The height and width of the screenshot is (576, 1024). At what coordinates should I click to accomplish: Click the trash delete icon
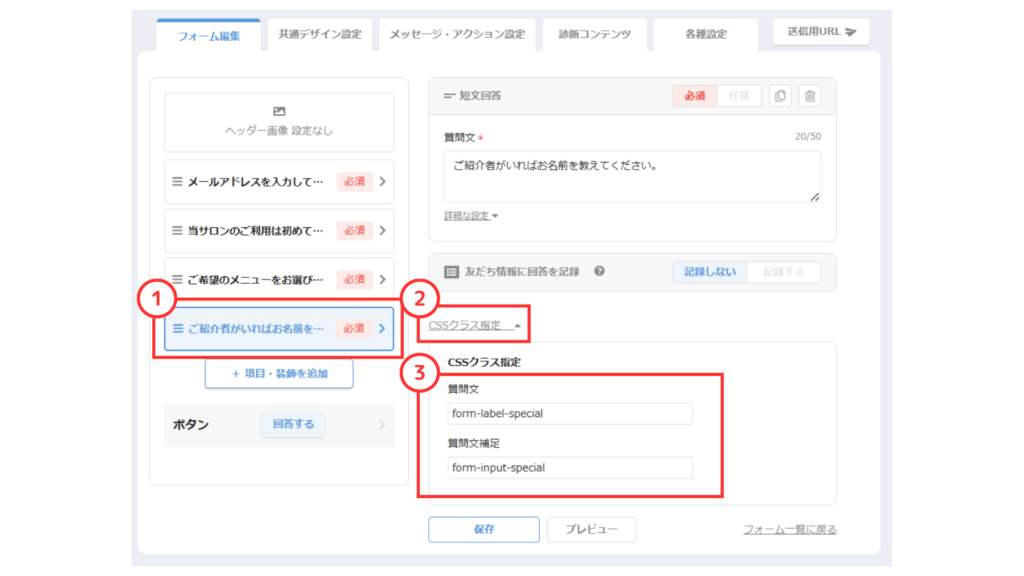810,96
